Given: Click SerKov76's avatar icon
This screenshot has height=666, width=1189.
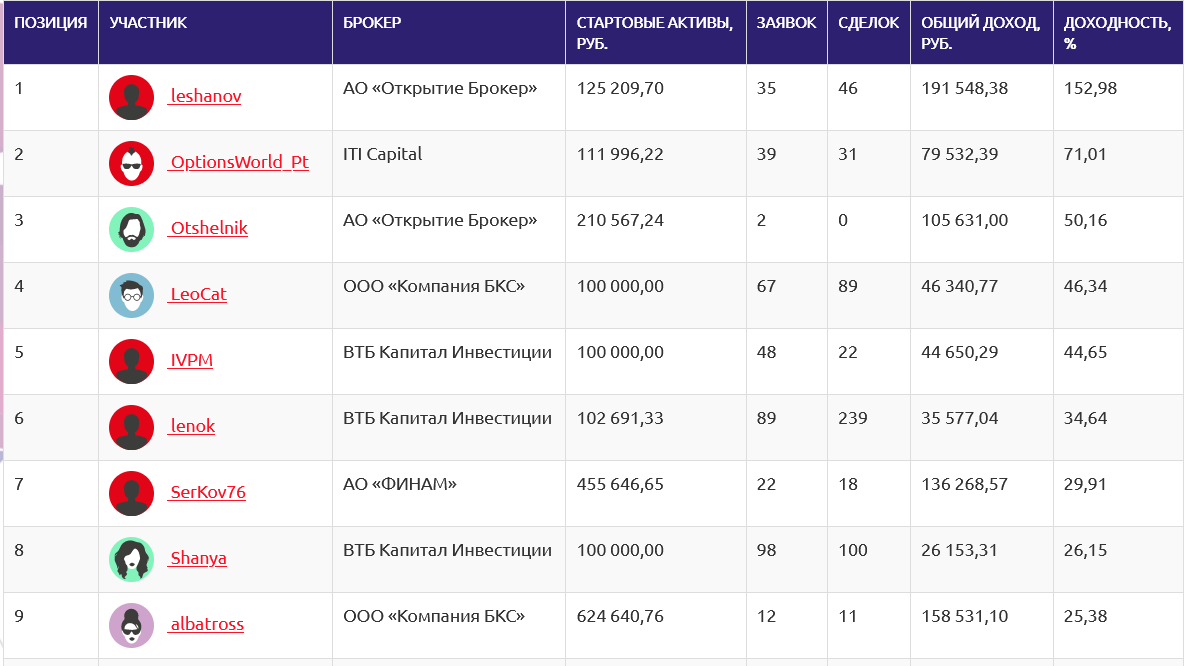Looking at the screenshot, I should click(x=131, y=493).
